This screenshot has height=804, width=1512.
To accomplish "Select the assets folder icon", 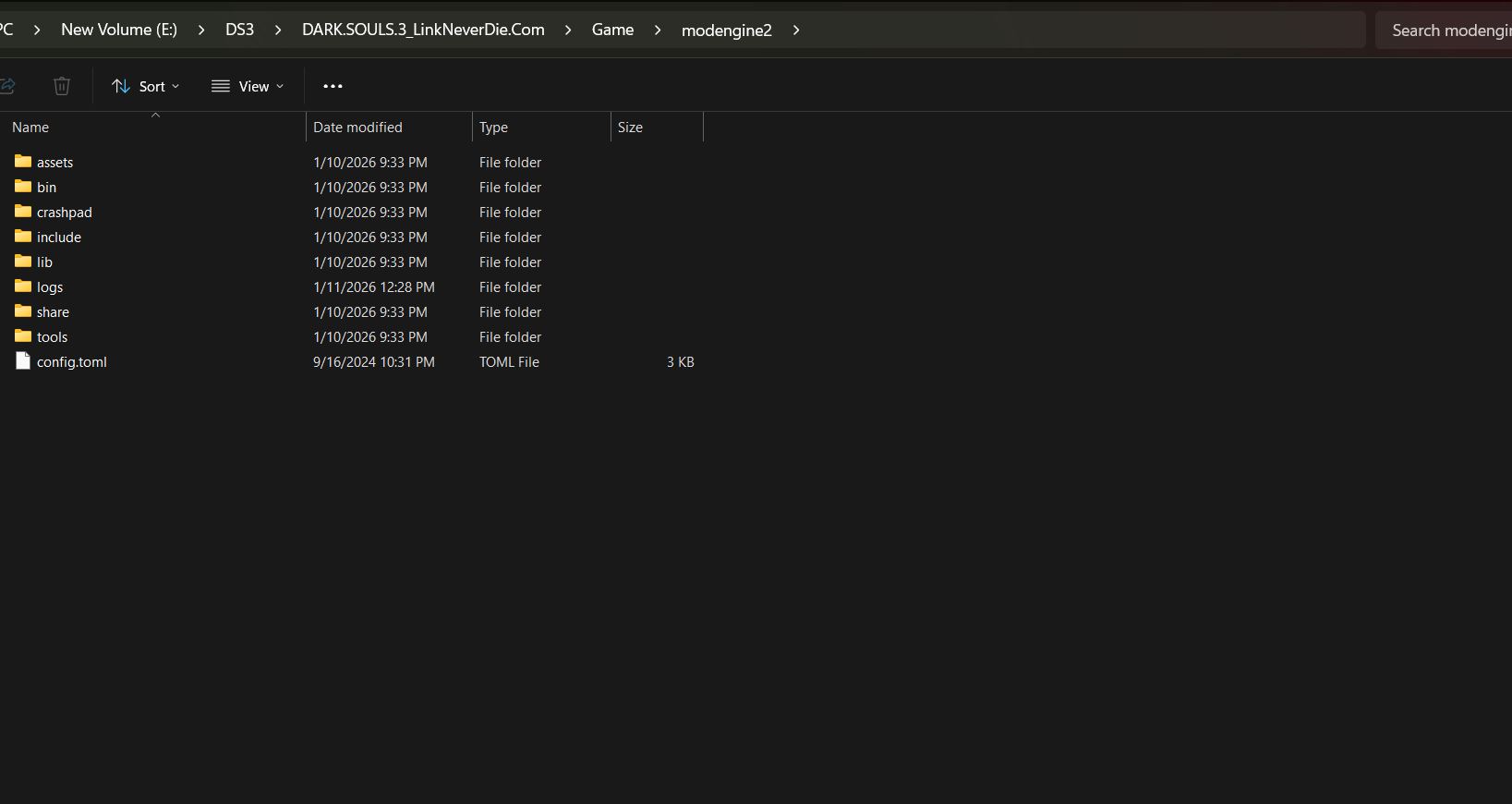I will (23, 162).
